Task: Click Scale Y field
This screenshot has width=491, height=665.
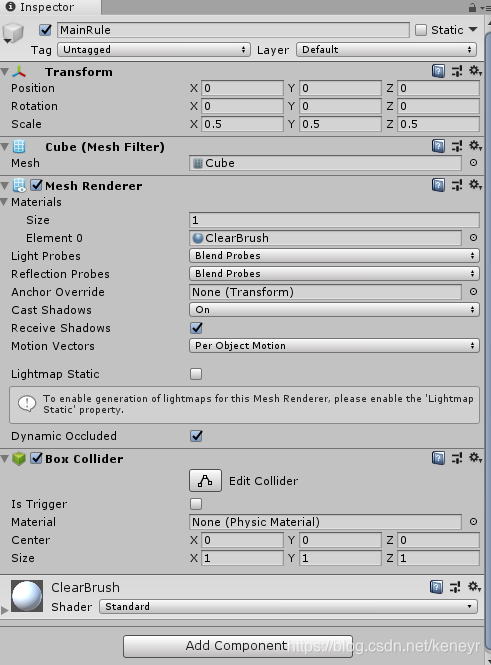Action: coord(340,124)
